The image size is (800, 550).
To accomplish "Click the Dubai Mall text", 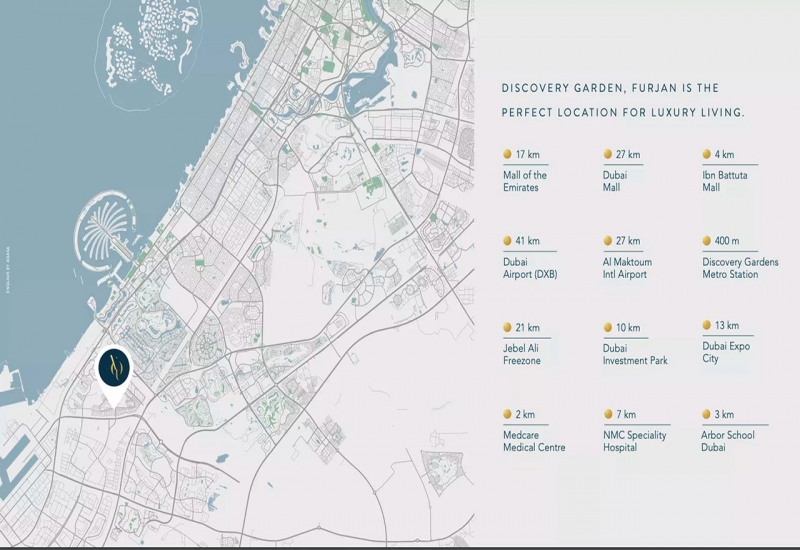I will 616,181.
